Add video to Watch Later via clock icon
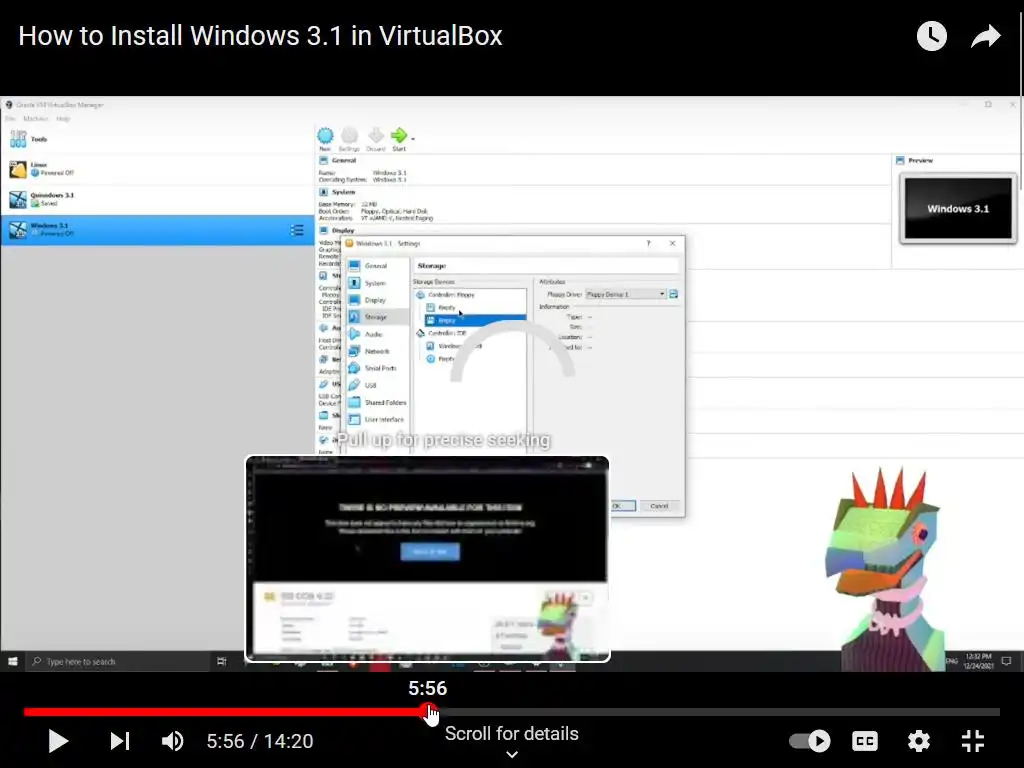Image resolution: width=1024 pixels, height=768 pixels. (x=931, y=36)
